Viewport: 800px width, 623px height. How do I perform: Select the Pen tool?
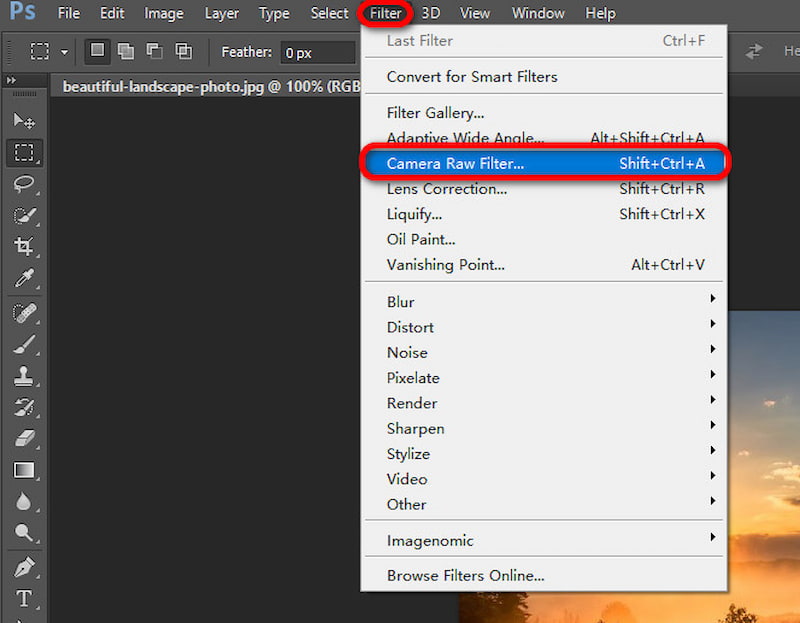[x=24, y=568]
